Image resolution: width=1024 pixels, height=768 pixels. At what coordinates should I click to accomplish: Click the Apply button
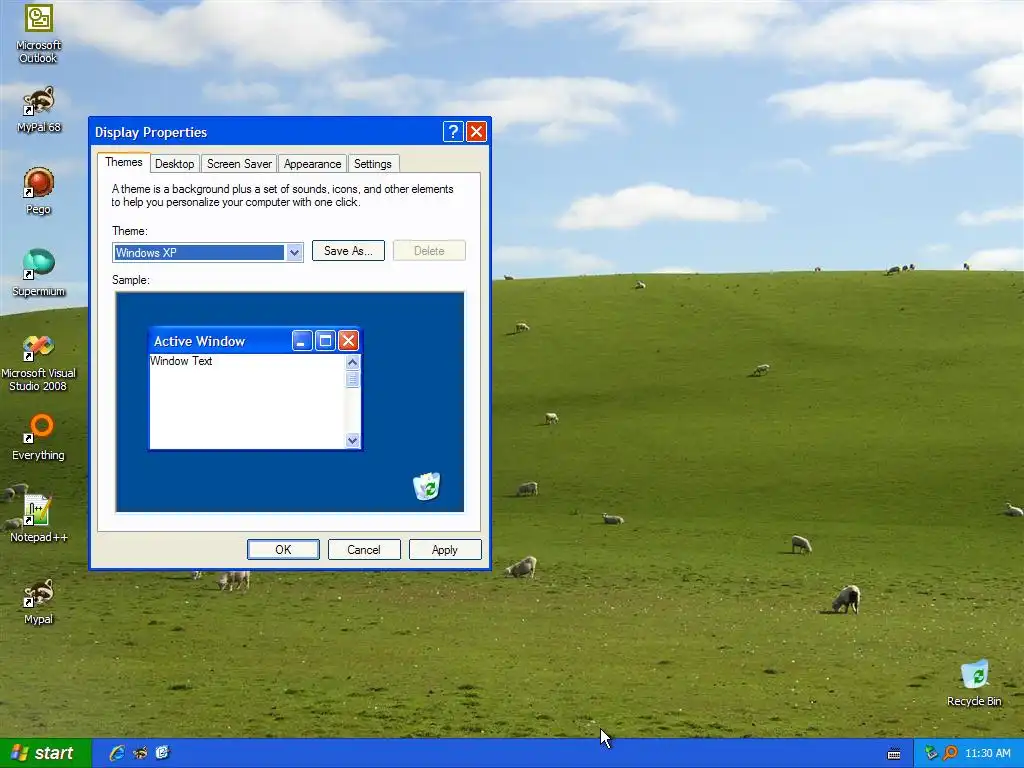pos(445,550)
